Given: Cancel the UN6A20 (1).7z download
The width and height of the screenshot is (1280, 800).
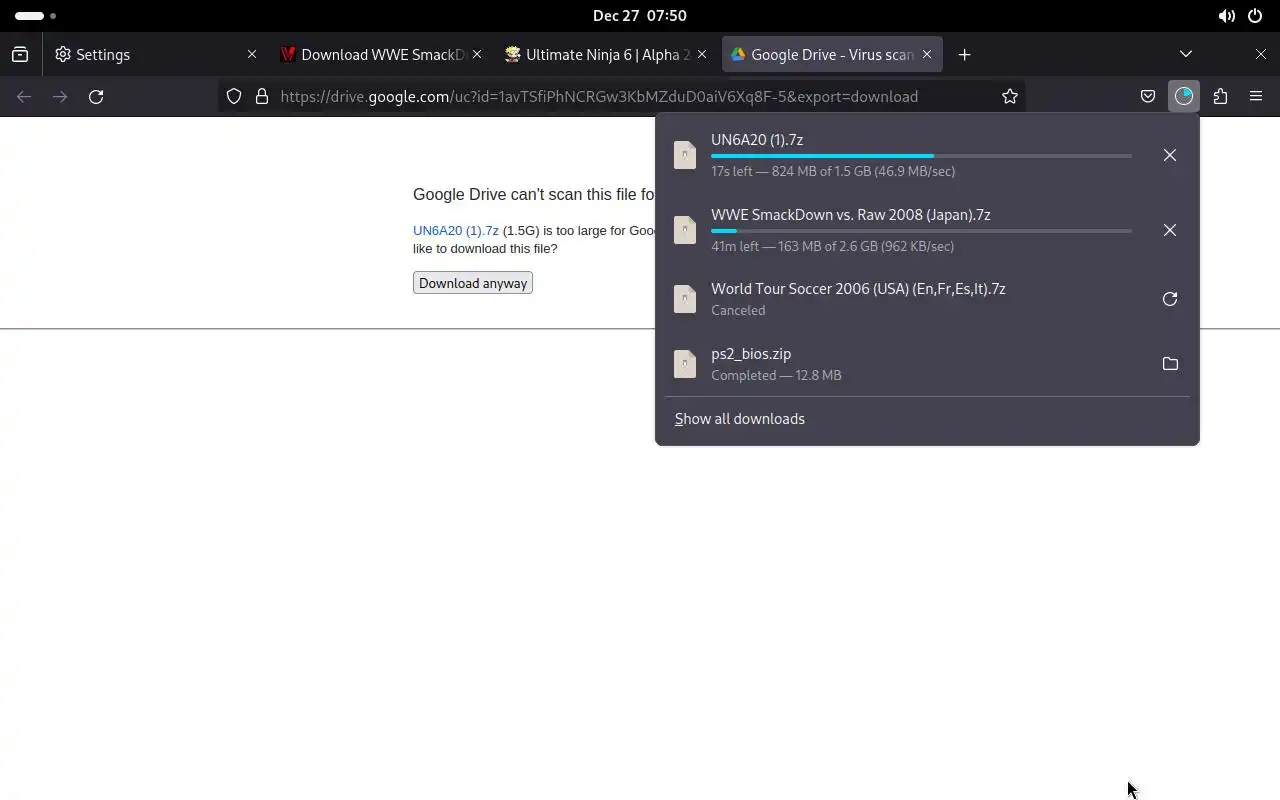Looking at the screenshot, I should (x=1169, y=155).
